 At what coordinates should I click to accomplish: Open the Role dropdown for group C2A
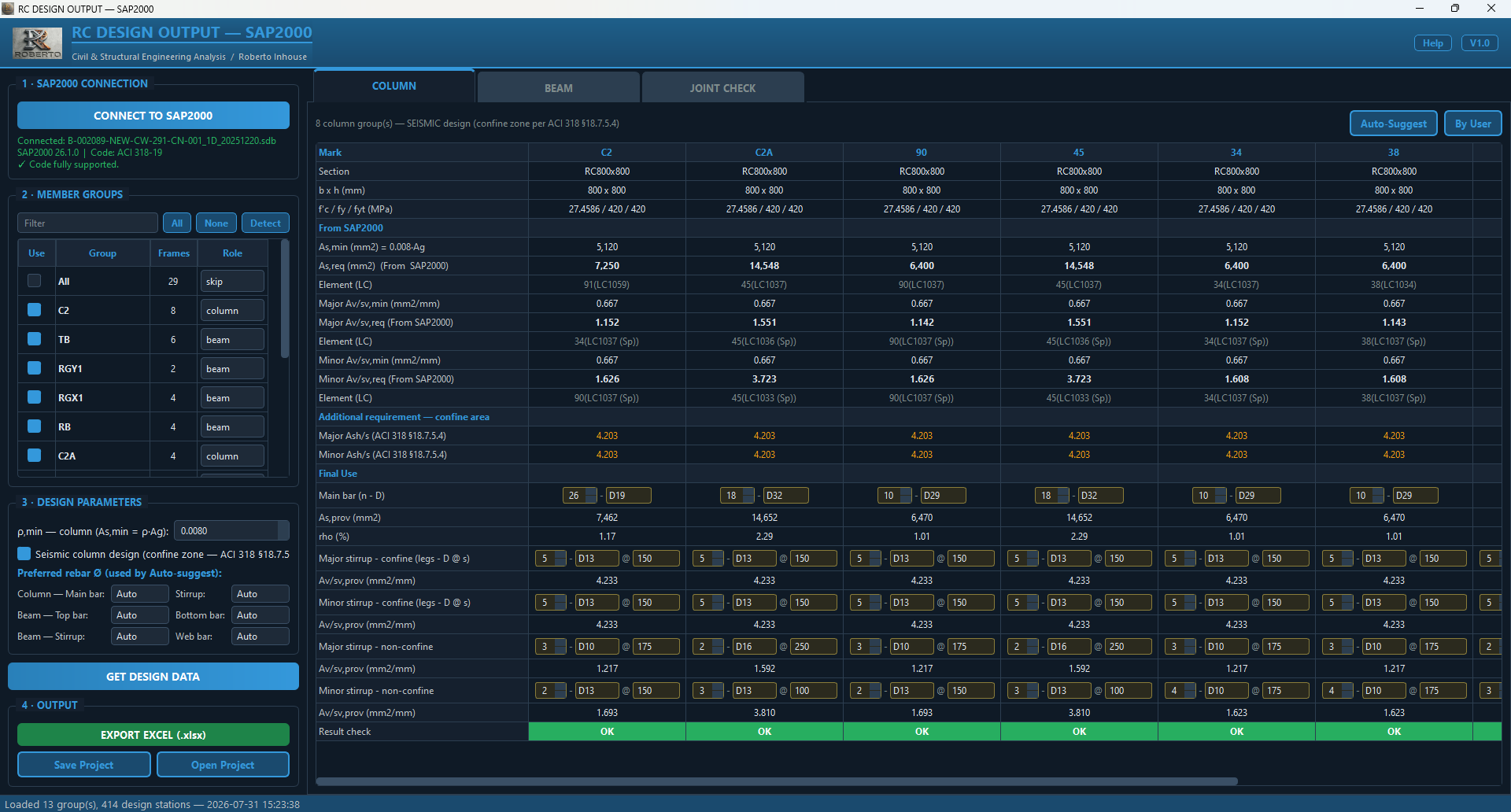coord(232,456)
